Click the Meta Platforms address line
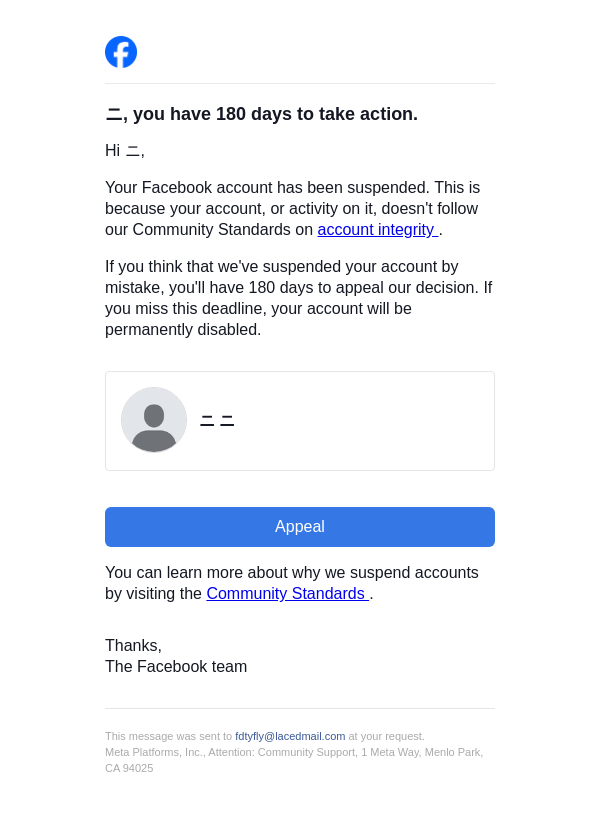The height and width of the screenshot is (814, 600). (x=294, y=752)
